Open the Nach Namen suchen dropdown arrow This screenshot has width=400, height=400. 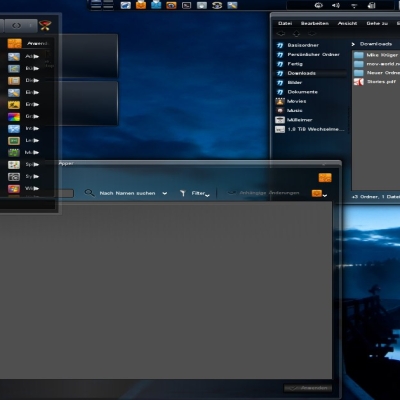click(x=165, y=193)
